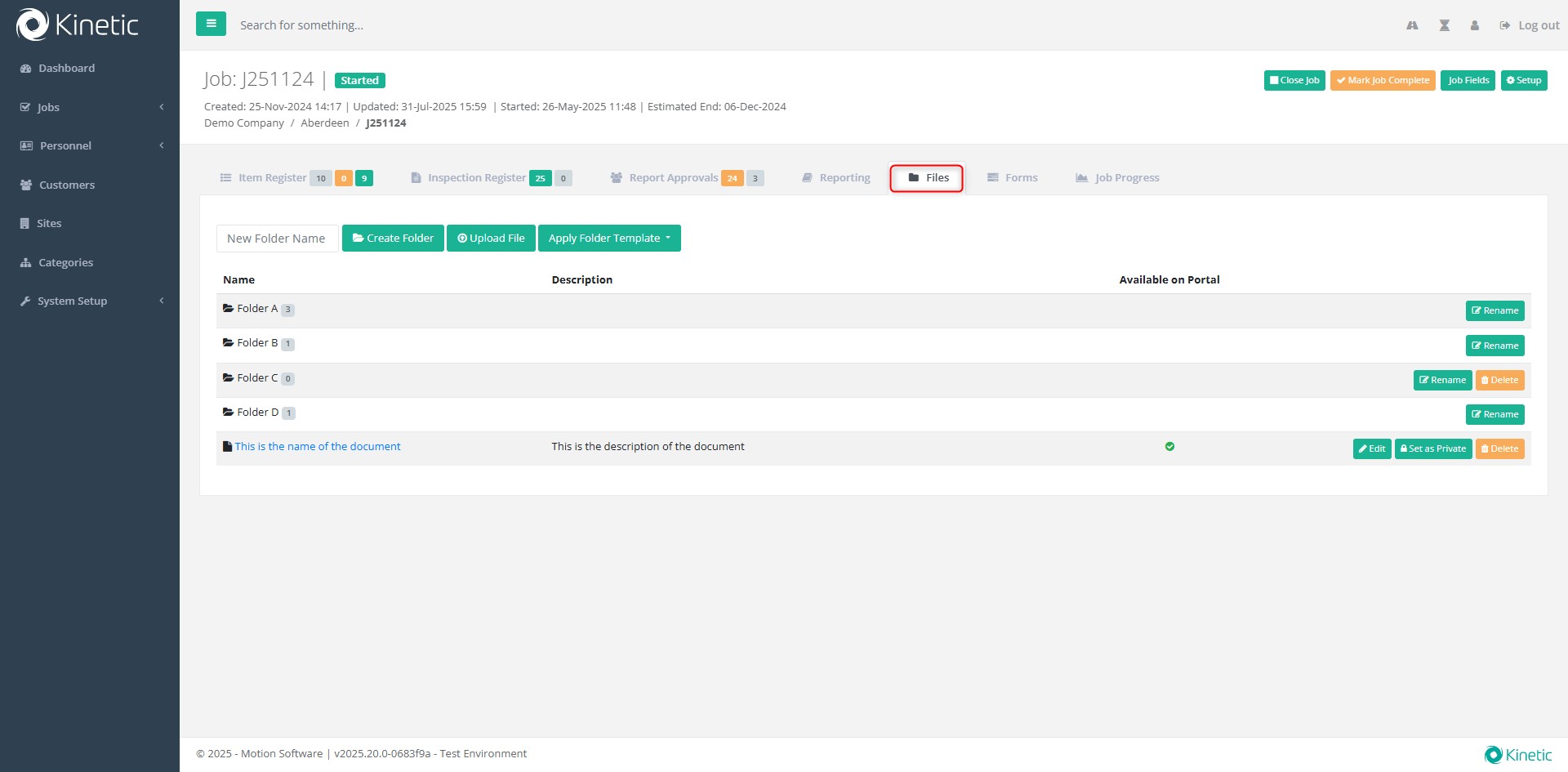Screen dimensions: 1568x772
Task: Open the Apply Folder Template dropdown
Action: [x=609, y=239]
